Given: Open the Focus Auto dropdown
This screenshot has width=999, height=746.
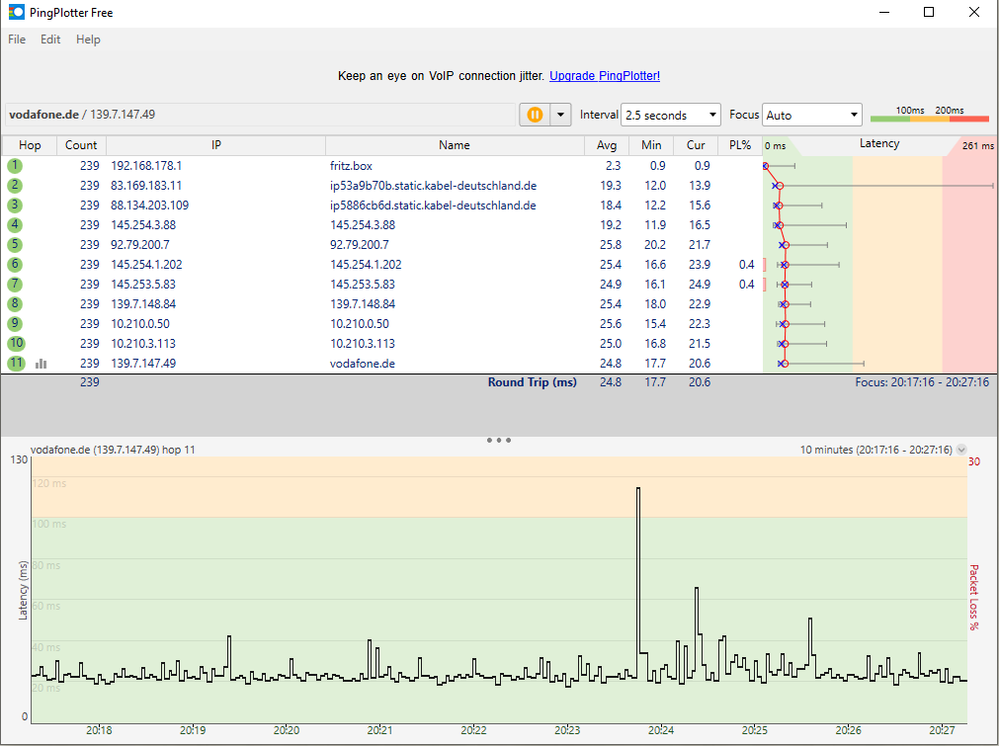Looking at the screenshot, I should (811, 115).
